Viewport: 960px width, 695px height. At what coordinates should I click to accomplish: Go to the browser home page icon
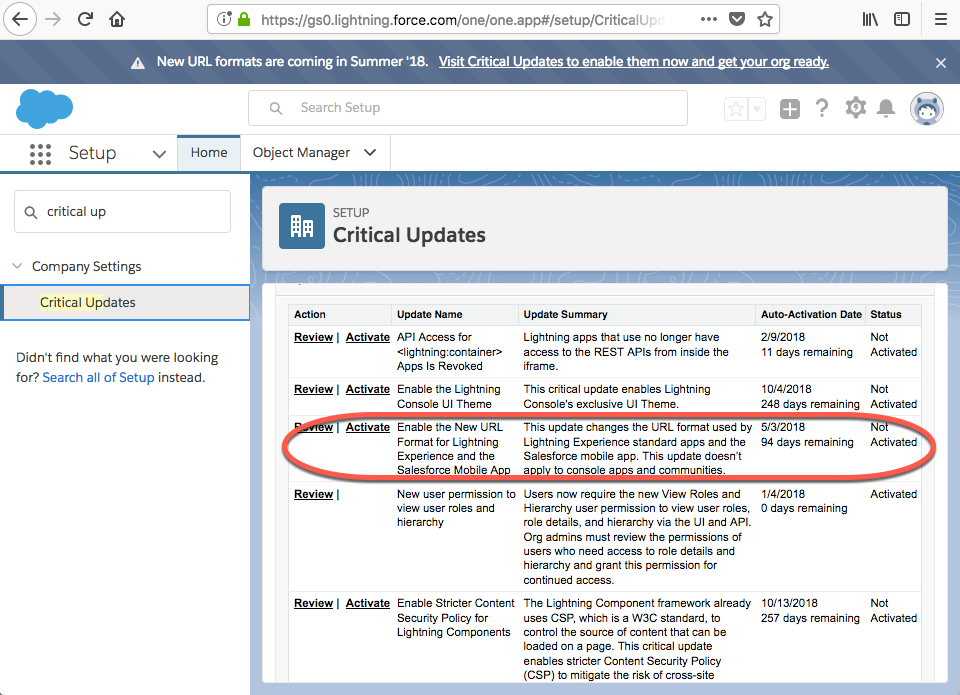point(117,20)
